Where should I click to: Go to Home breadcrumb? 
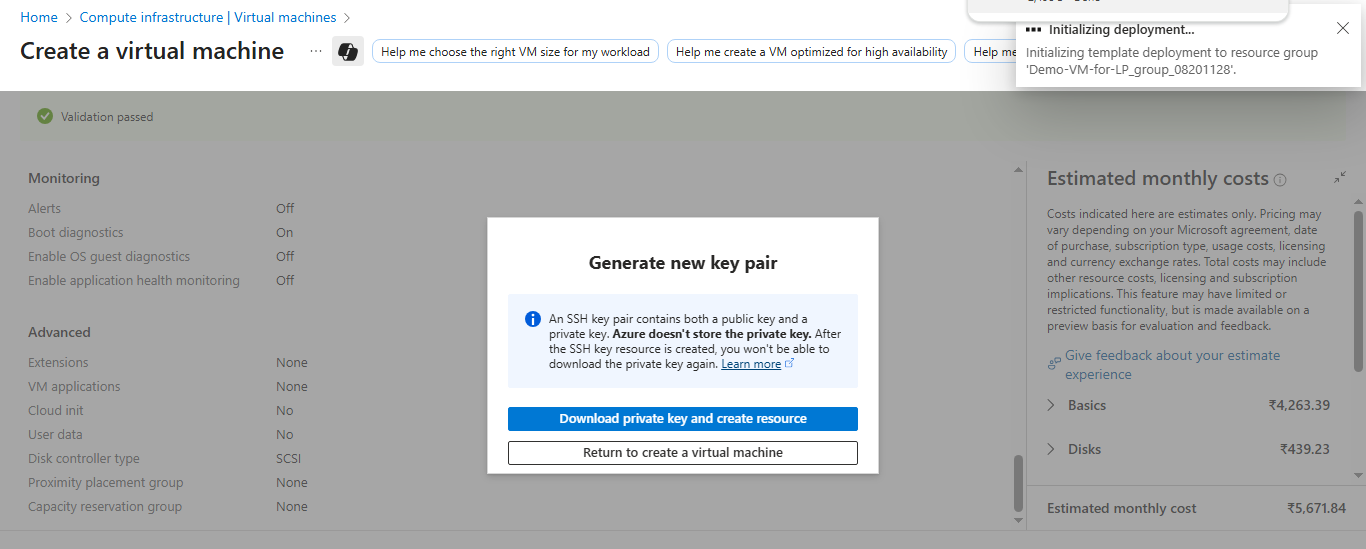click(x=39, y=17)
